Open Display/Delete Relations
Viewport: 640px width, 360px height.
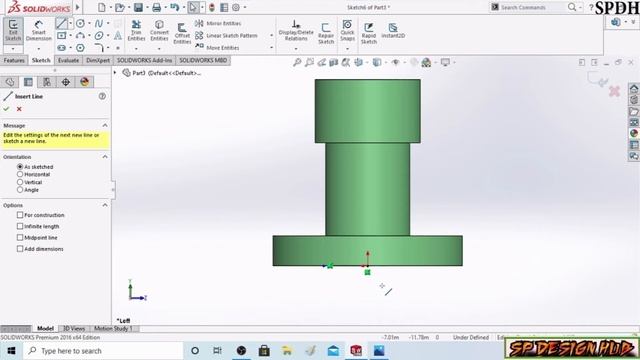[296, 31]
